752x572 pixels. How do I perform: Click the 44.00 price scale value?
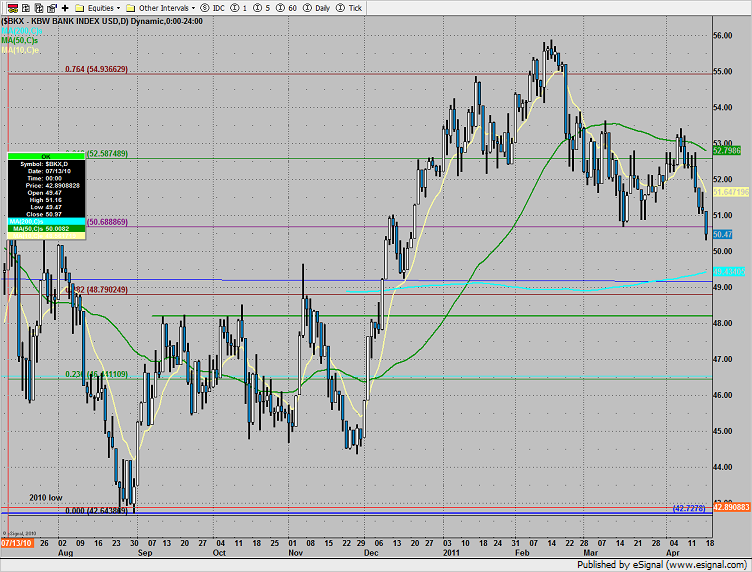tap(723, 467)
